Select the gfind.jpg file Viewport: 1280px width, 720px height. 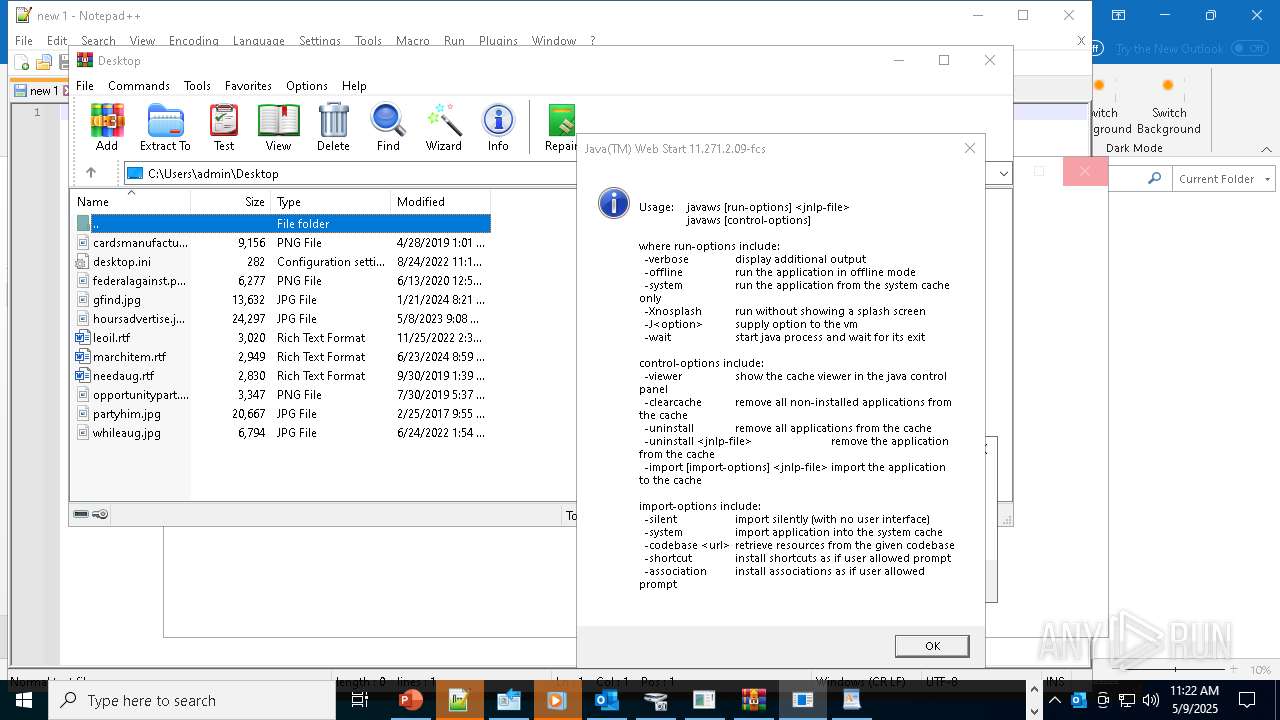click(283, 300)
